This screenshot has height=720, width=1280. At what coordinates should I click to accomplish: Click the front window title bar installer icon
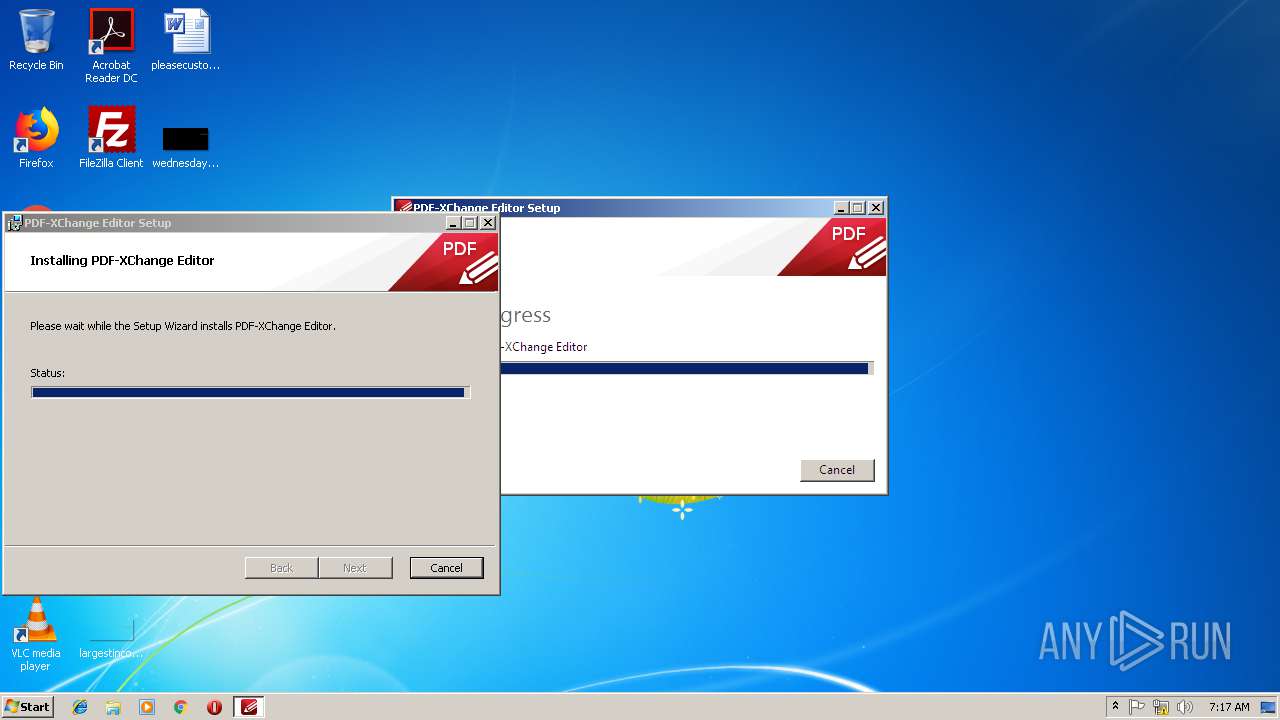pyautogui.click(x=15, y=223)
